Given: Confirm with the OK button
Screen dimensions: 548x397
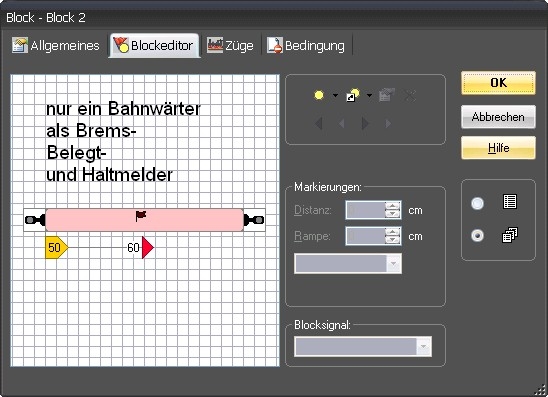Looking at the screenshot, I should 498,83.
